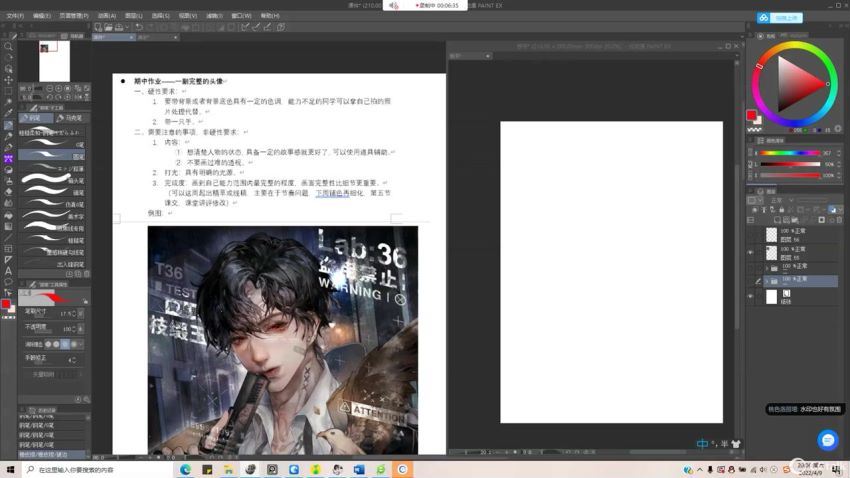The image size is (850, 478).
Task: Open the Animation menu
Action: (107, 16)
